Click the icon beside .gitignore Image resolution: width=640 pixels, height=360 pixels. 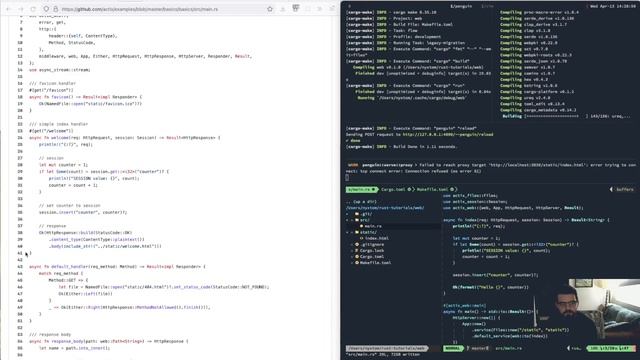pos(357,244)
